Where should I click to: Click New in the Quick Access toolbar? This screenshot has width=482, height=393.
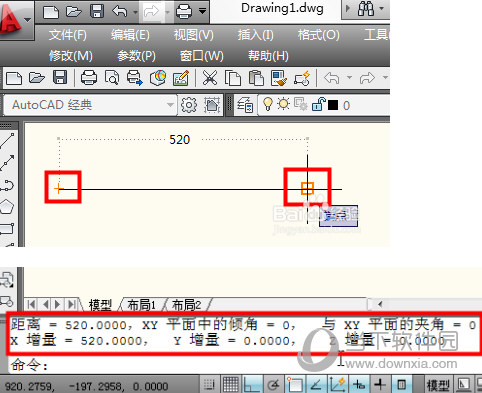coord(51,12)
